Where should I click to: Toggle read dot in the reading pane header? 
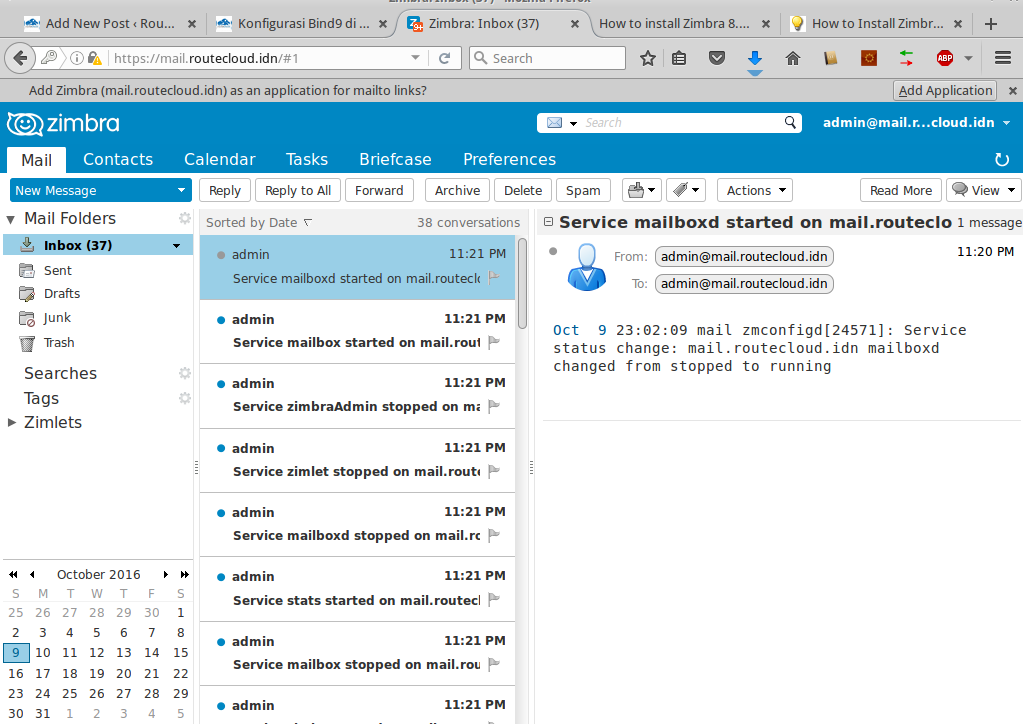(x=553, y=251)
